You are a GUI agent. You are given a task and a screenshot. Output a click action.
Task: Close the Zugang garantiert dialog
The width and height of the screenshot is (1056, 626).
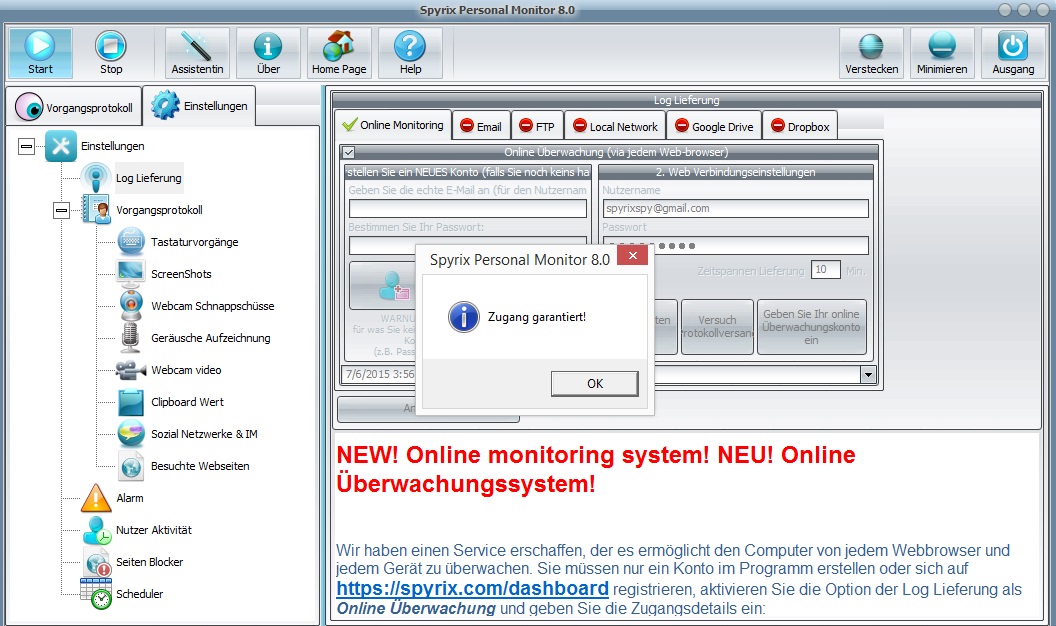[x=632, y=256]
